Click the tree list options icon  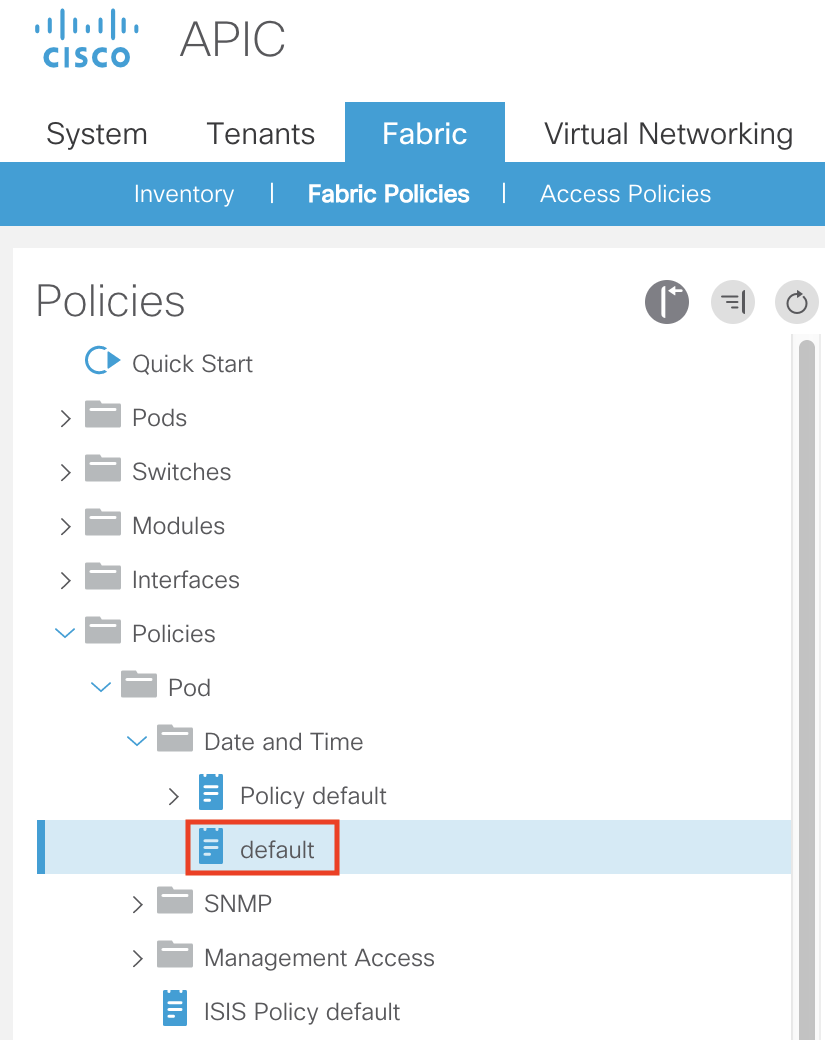coord(733,301)
